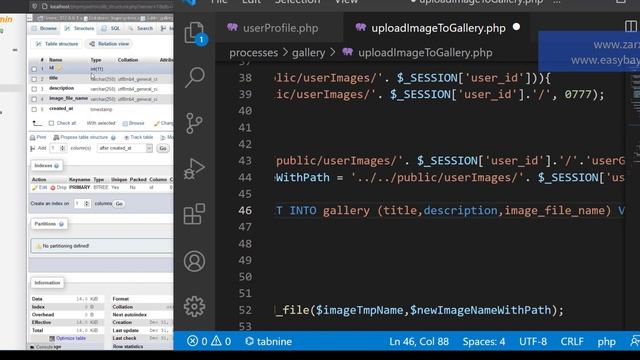Open the SQL tab in phpMyAdmin

[x=111, y=29]
